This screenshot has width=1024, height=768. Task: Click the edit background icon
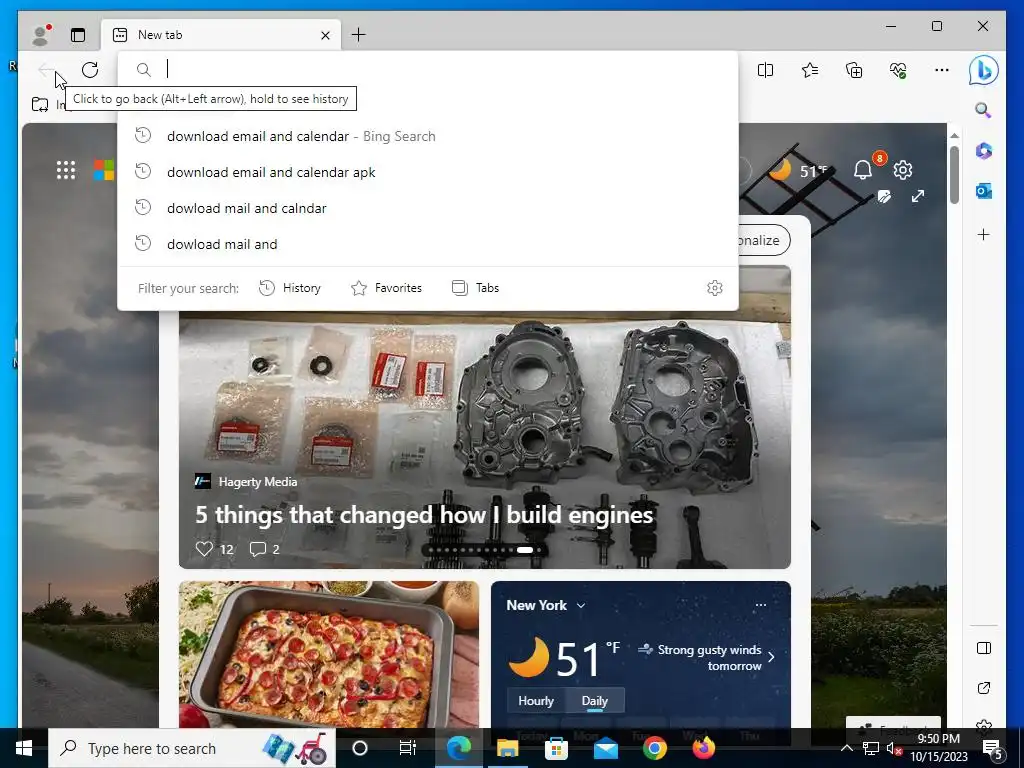tap(884, 196)
